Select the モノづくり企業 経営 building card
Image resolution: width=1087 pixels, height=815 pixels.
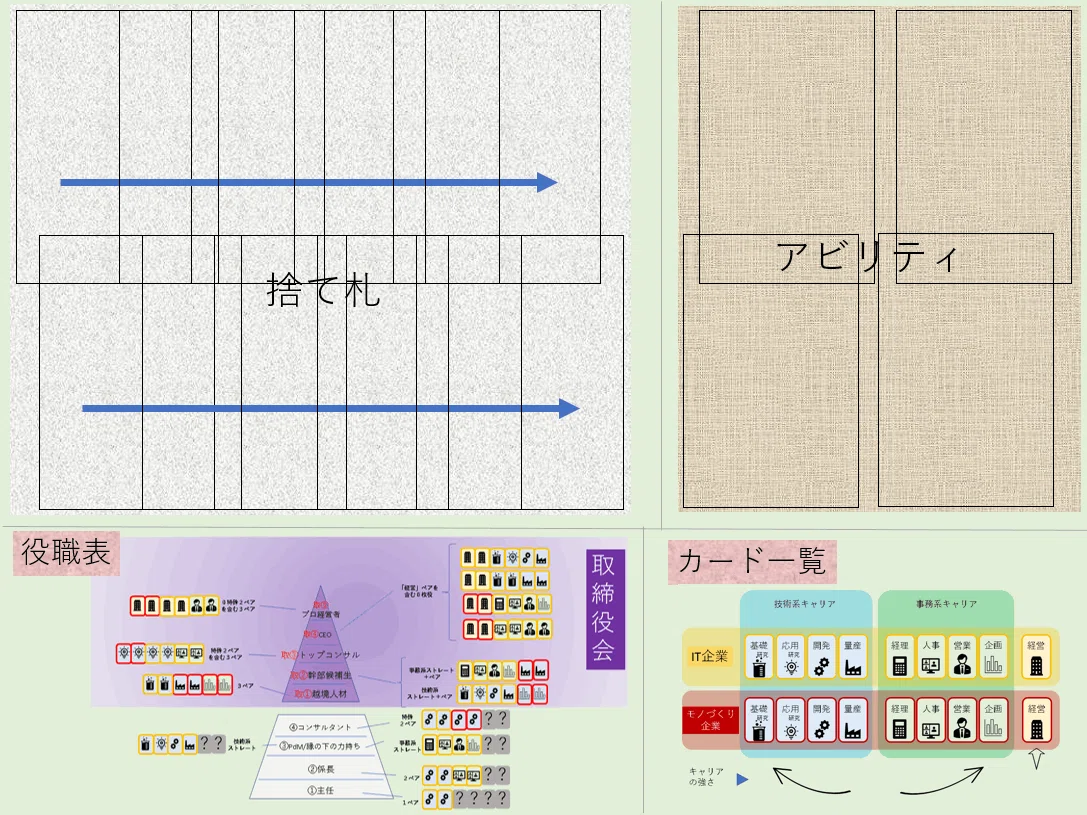click(1036, 720)
